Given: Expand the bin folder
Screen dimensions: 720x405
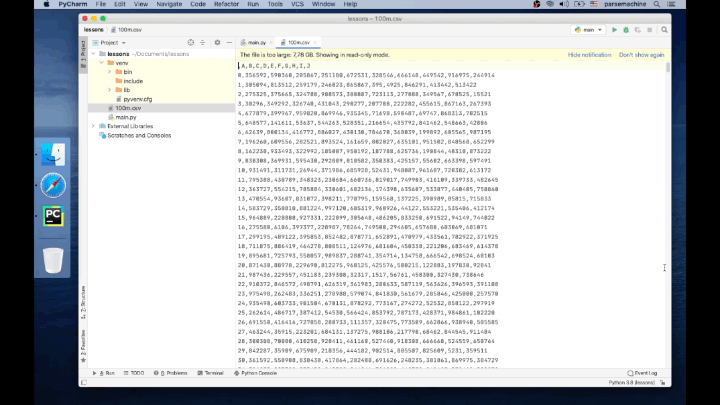Looking at the screenshot, I should pyautogui.click(x=109, y=72).
